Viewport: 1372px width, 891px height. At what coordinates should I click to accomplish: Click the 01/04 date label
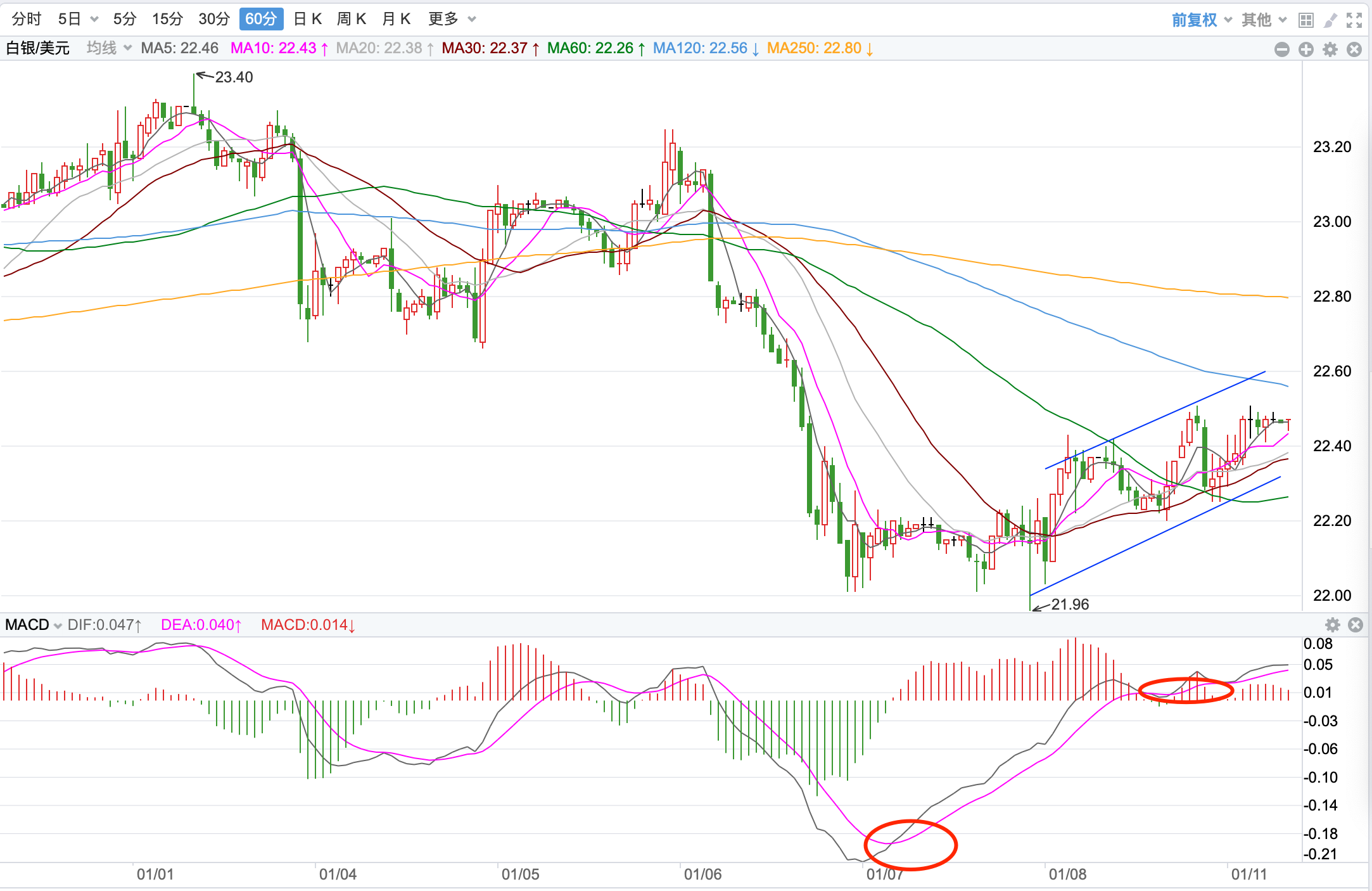coord(338,875)
